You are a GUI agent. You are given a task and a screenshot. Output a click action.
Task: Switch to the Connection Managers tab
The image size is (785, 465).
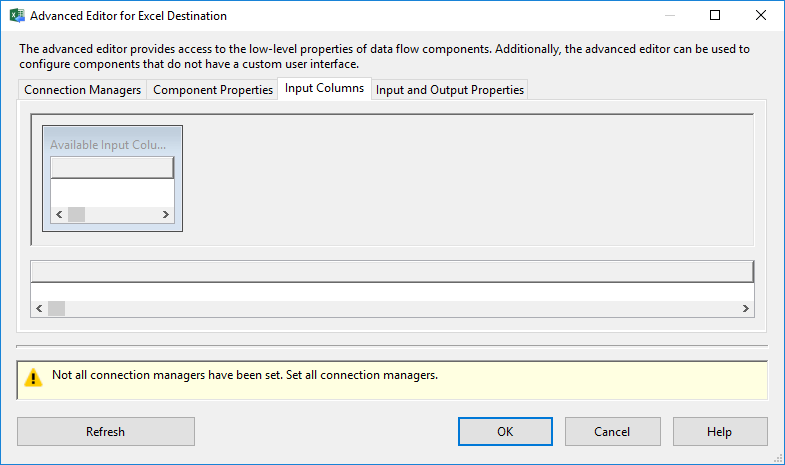83,90
